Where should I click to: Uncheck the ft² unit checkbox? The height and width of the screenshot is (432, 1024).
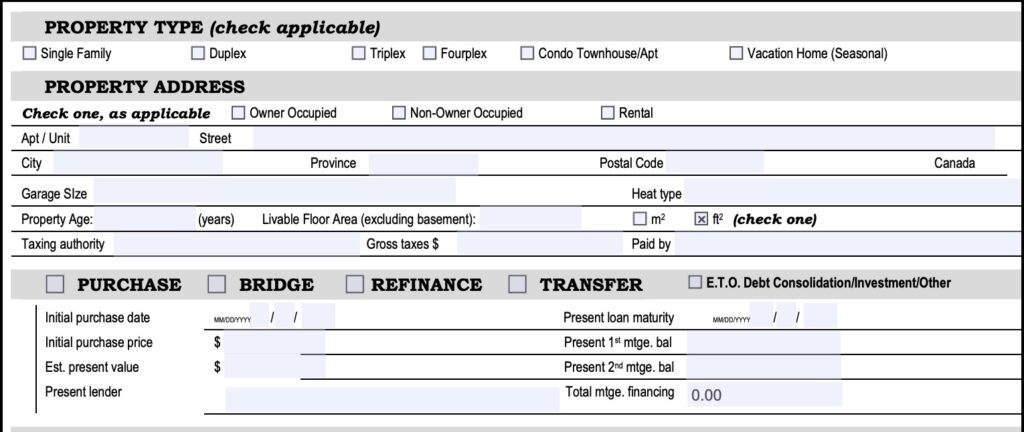(x=701, y=219)
